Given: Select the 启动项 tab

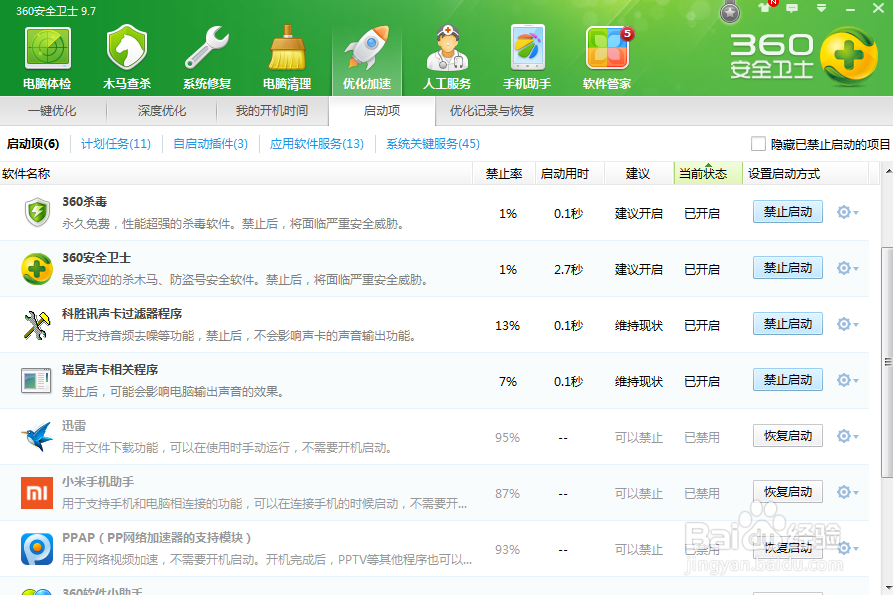Looking at the screenshot, I should [382, 111].
